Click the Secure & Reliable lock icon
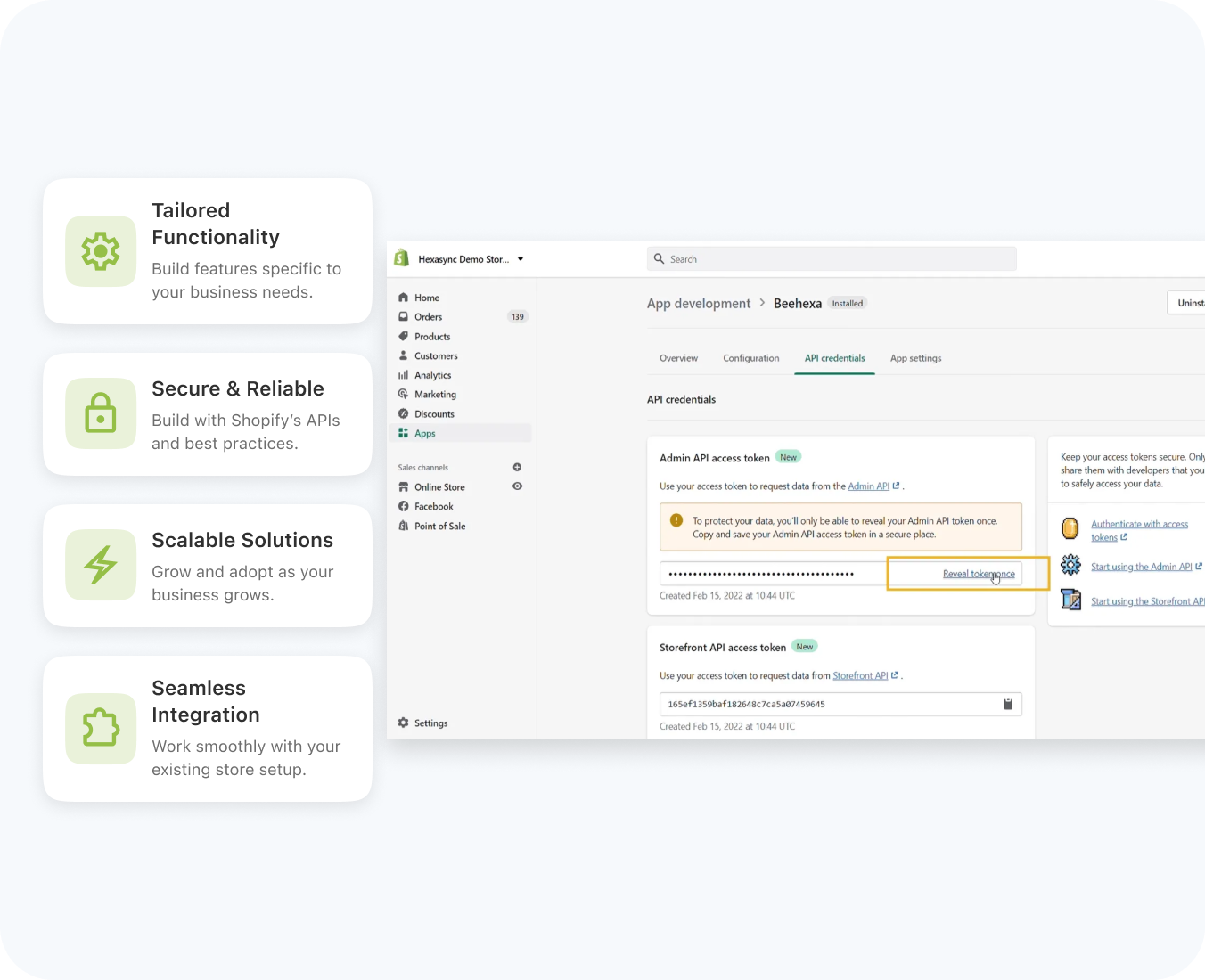 101,413
